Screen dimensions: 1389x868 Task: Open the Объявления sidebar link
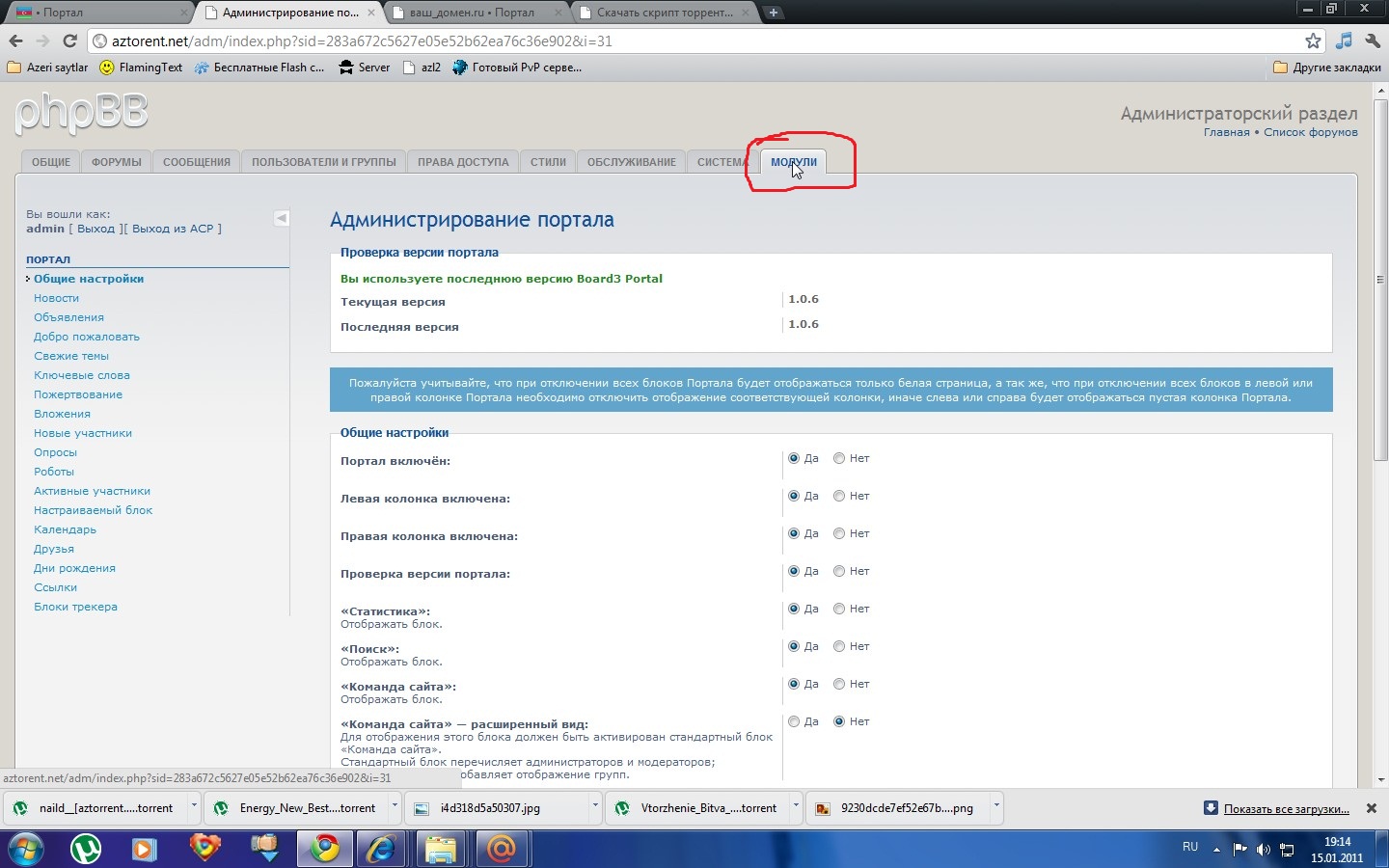coord(68,317)
